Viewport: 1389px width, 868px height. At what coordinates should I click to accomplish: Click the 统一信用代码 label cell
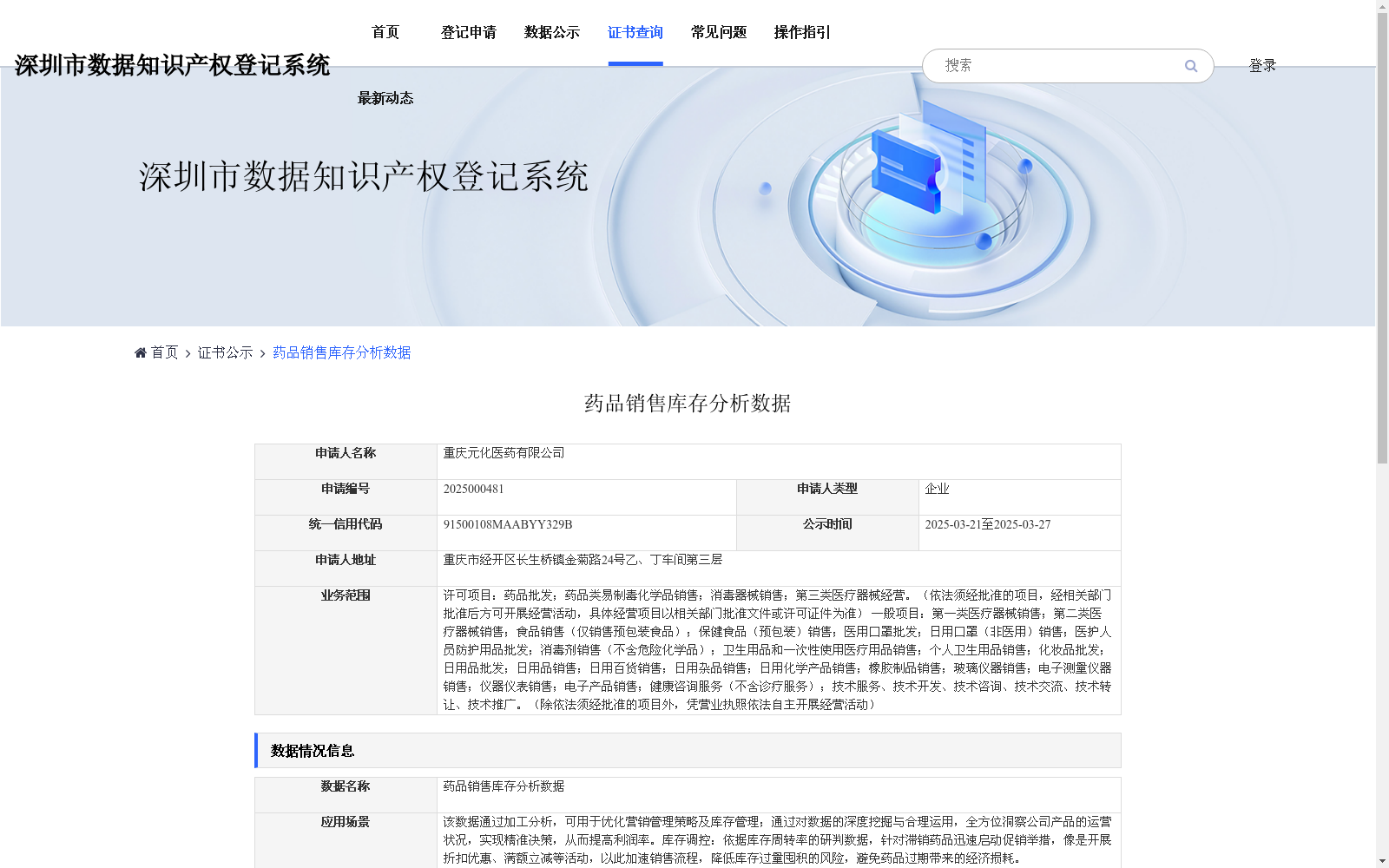[x=346, y=533]
